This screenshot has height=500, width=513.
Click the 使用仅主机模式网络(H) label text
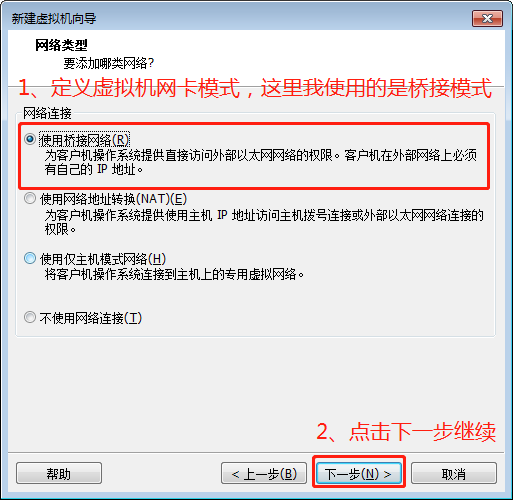coord(103,259)
